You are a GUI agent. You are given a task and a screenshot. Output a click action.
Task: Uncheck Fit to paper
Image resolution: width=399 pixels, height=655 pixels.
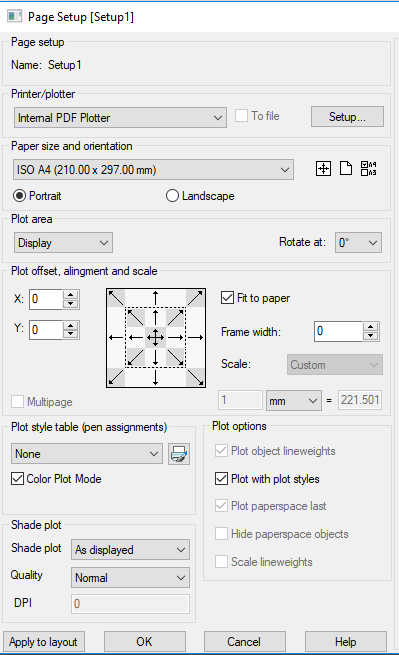tap(227, 298)
